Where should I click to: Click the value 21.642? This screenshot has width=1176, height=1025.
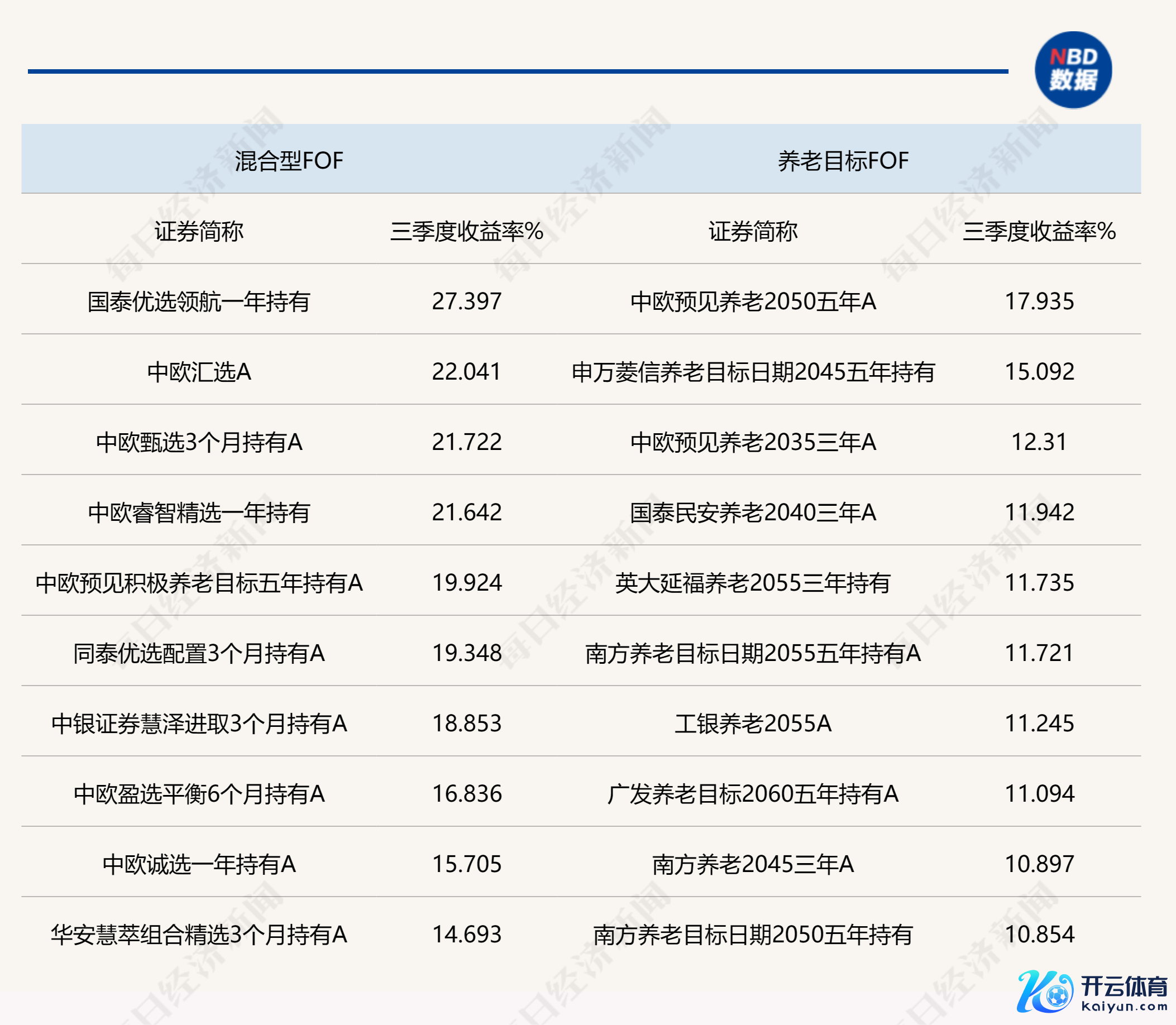467,512
